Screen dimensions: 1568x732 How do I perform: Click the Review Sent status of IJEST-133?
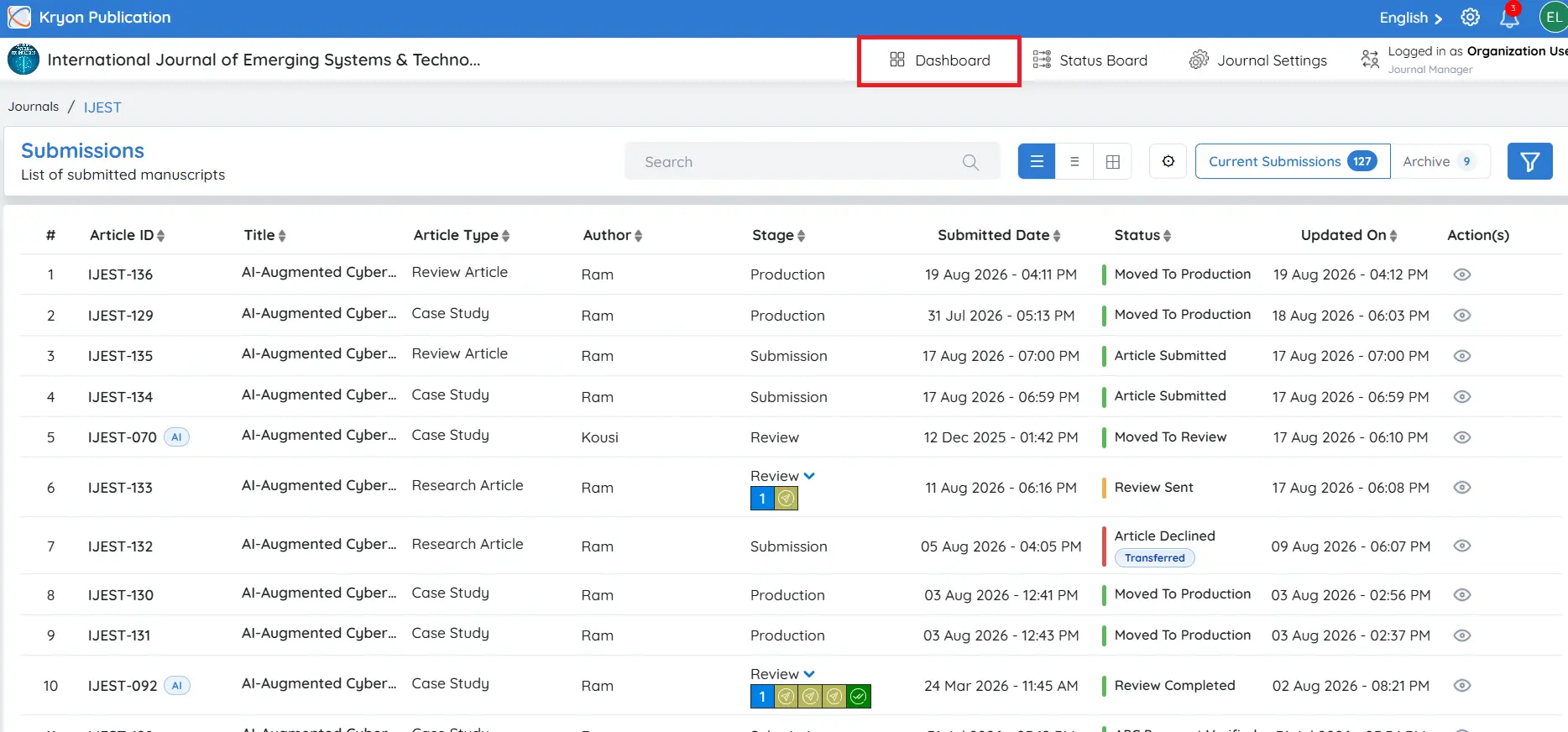tap(1153, 488)
